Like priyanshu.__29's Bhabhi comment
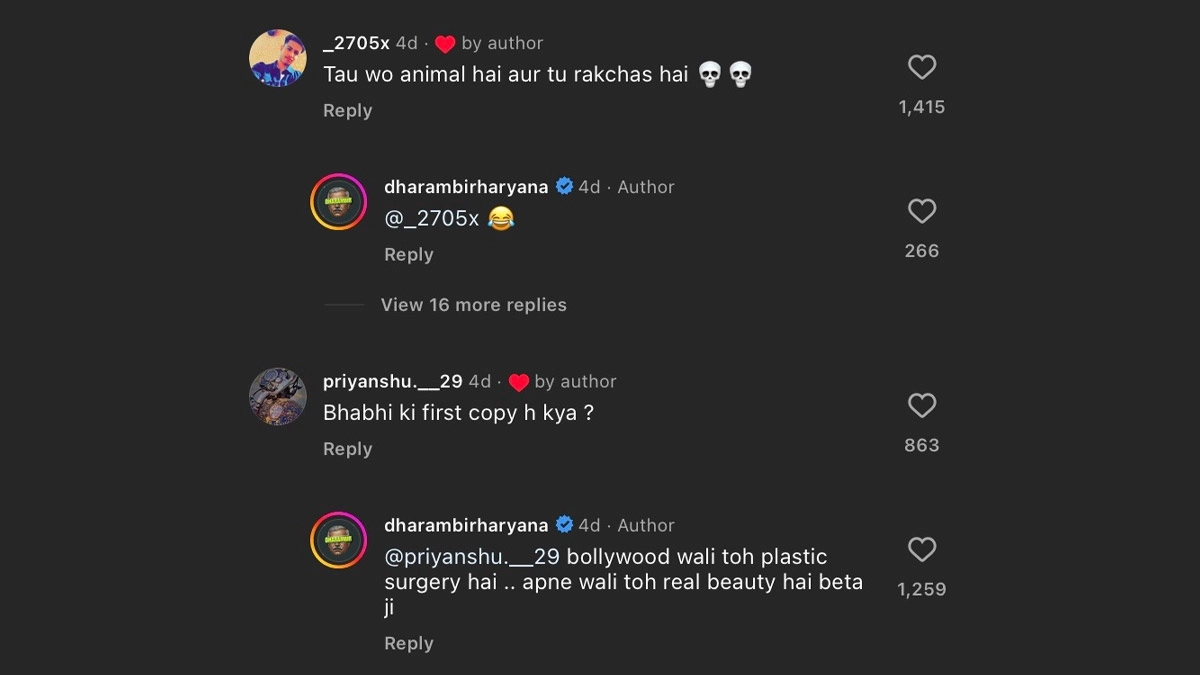The width and height of the screenshot is (1200, 675). (921, 406)
